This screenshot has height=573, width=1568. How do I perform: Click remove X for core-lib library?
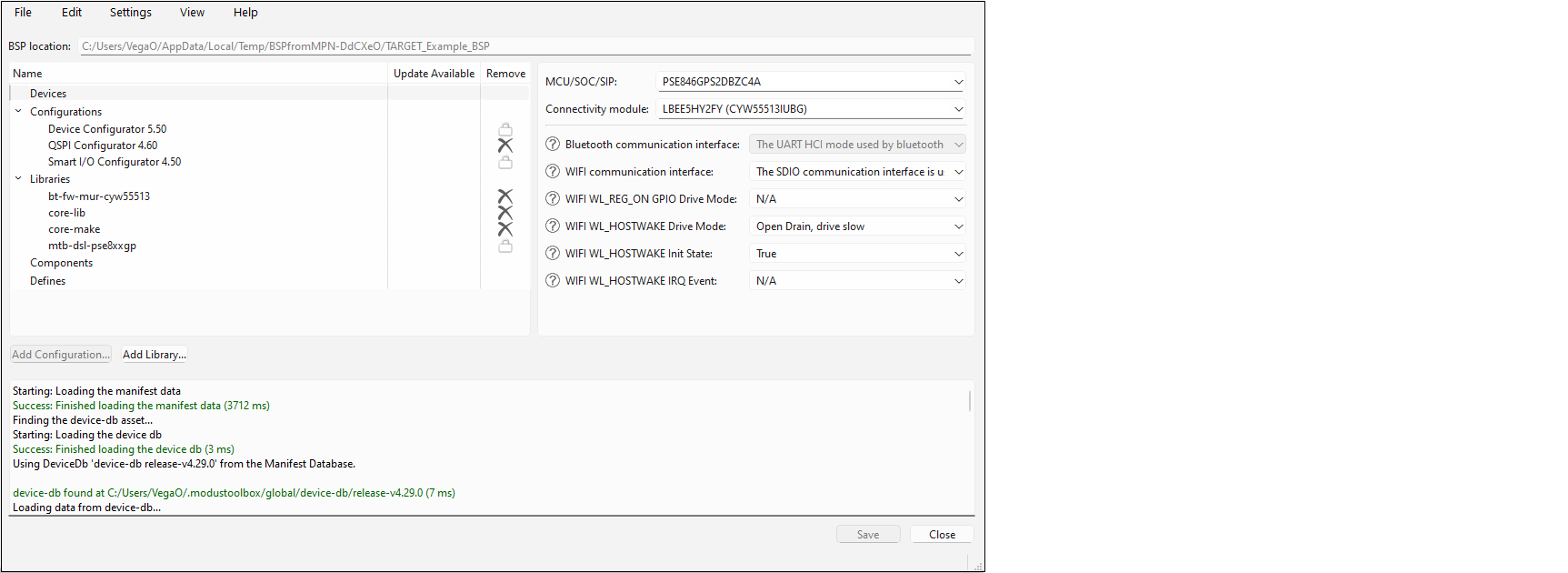pos(505,213)
